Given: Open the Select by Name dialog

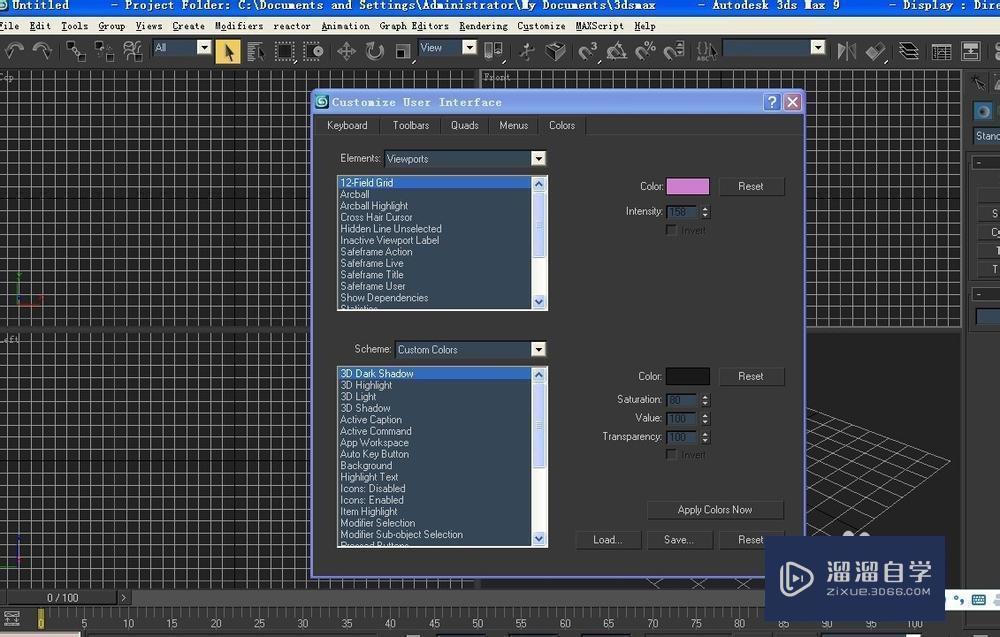Looking at the screenshot, I should pyautogui.click(x=256, y=49).
